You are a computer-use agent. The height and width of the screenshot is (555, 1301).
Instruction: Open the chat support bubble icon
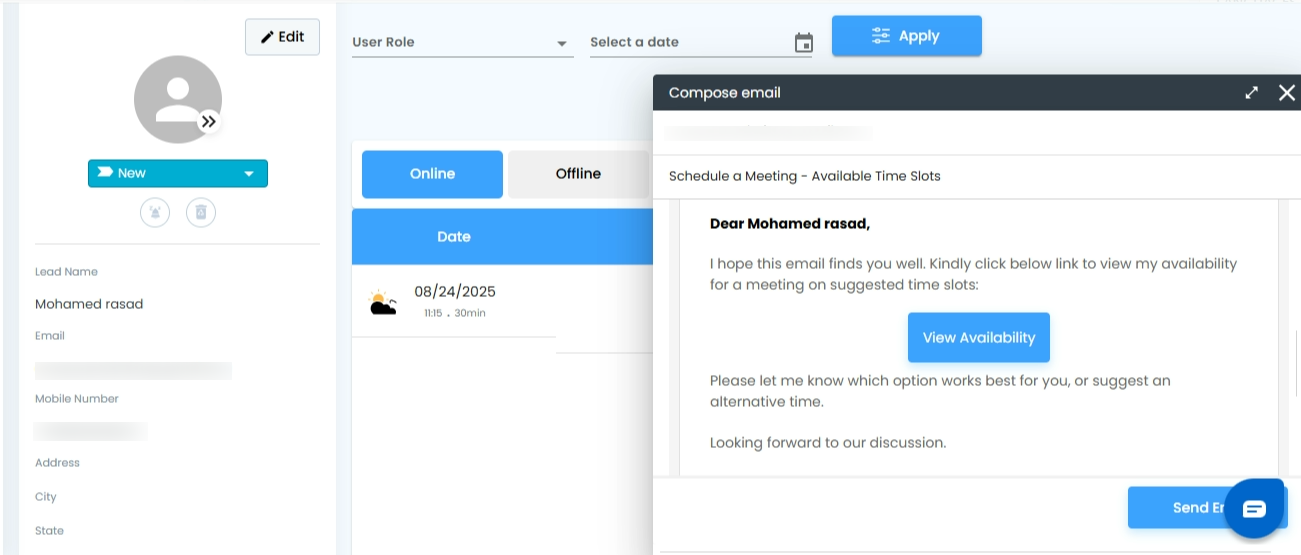(x=1254, y=508)
